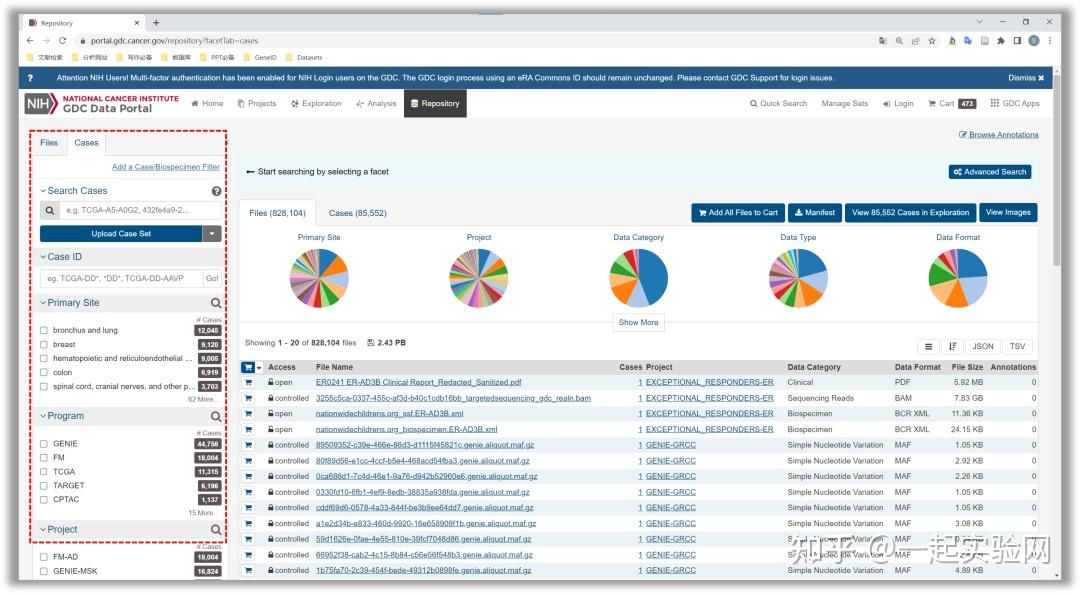Click cart icon for 89509352 genie maf file
Image resolution: width=1080 pixels, height=594 pixels.
coord(248,445)
